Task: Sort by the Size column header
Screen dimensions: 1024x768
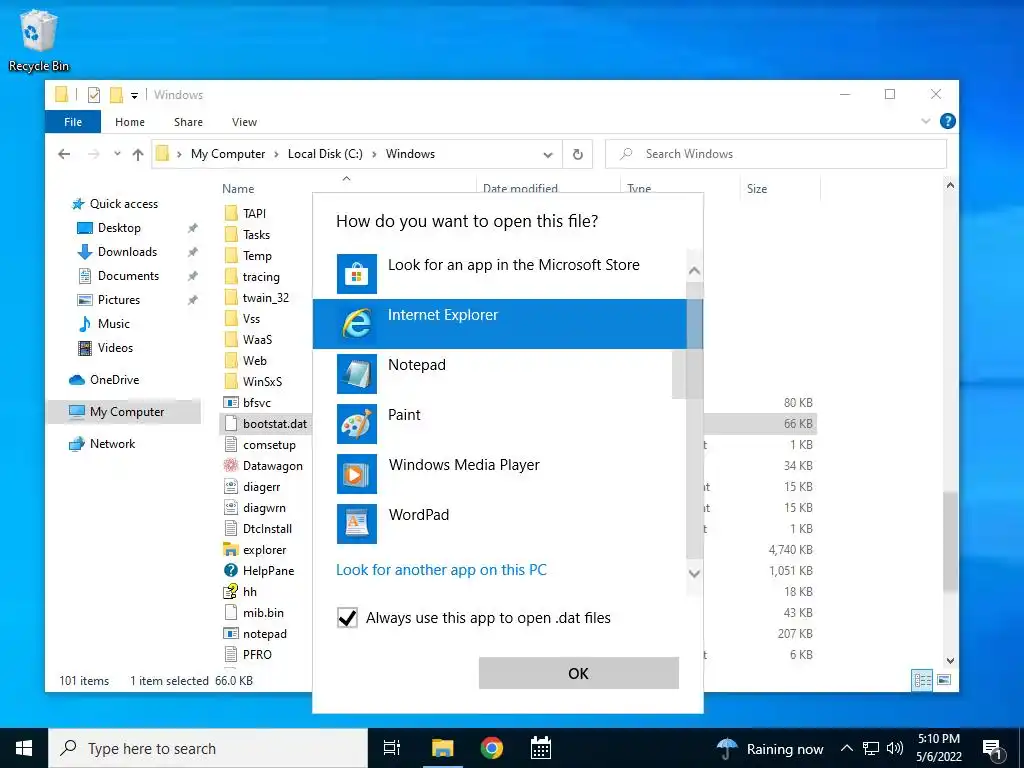Action: pyautogui.click(x=757, y=189)
